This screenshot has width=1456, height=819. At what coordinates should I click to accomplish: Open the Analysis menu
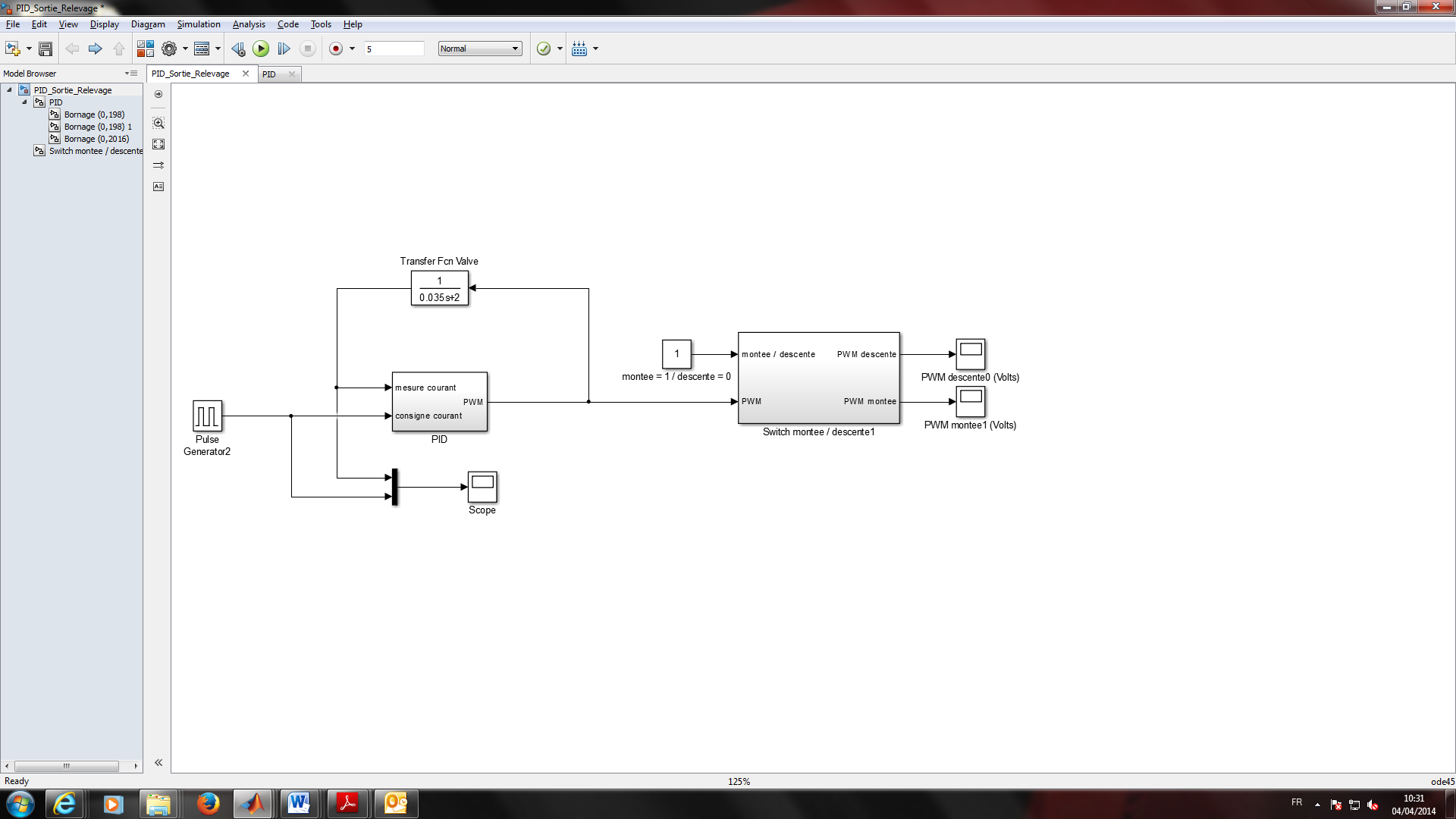[x=249, y=24]
